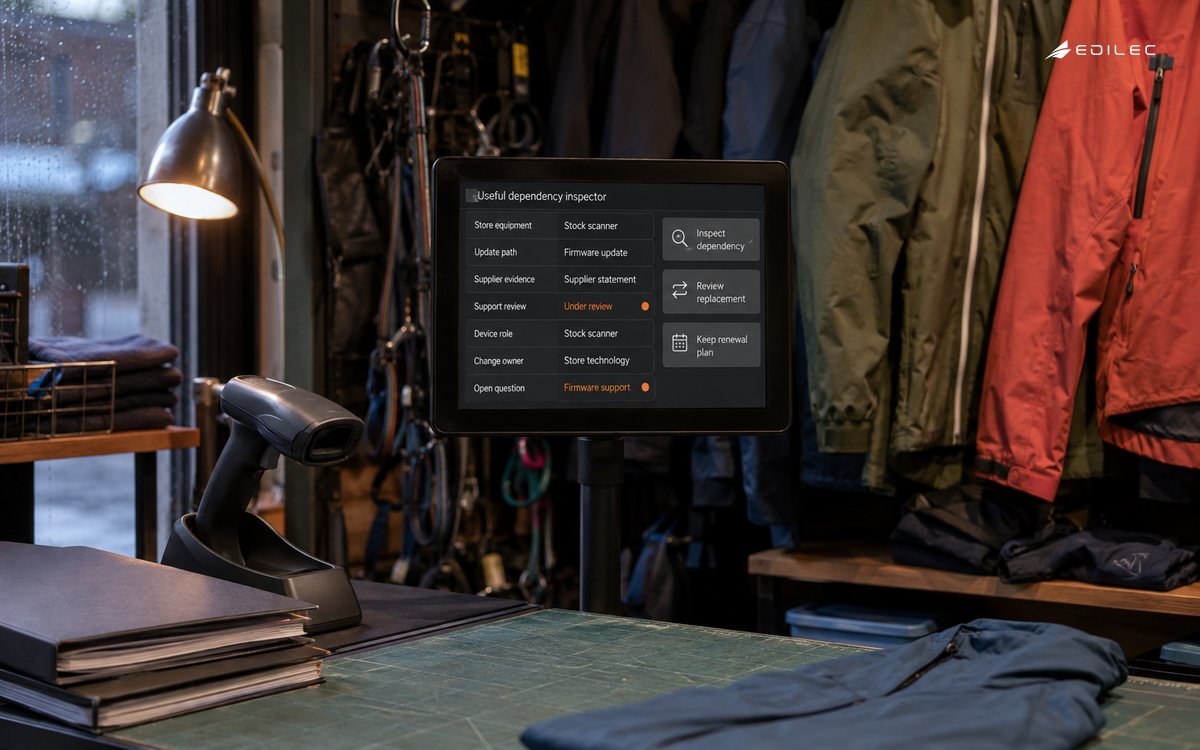Select 'Stock scanner' in the Device role row
This screenshot has height=750, width=1200.
591,333
